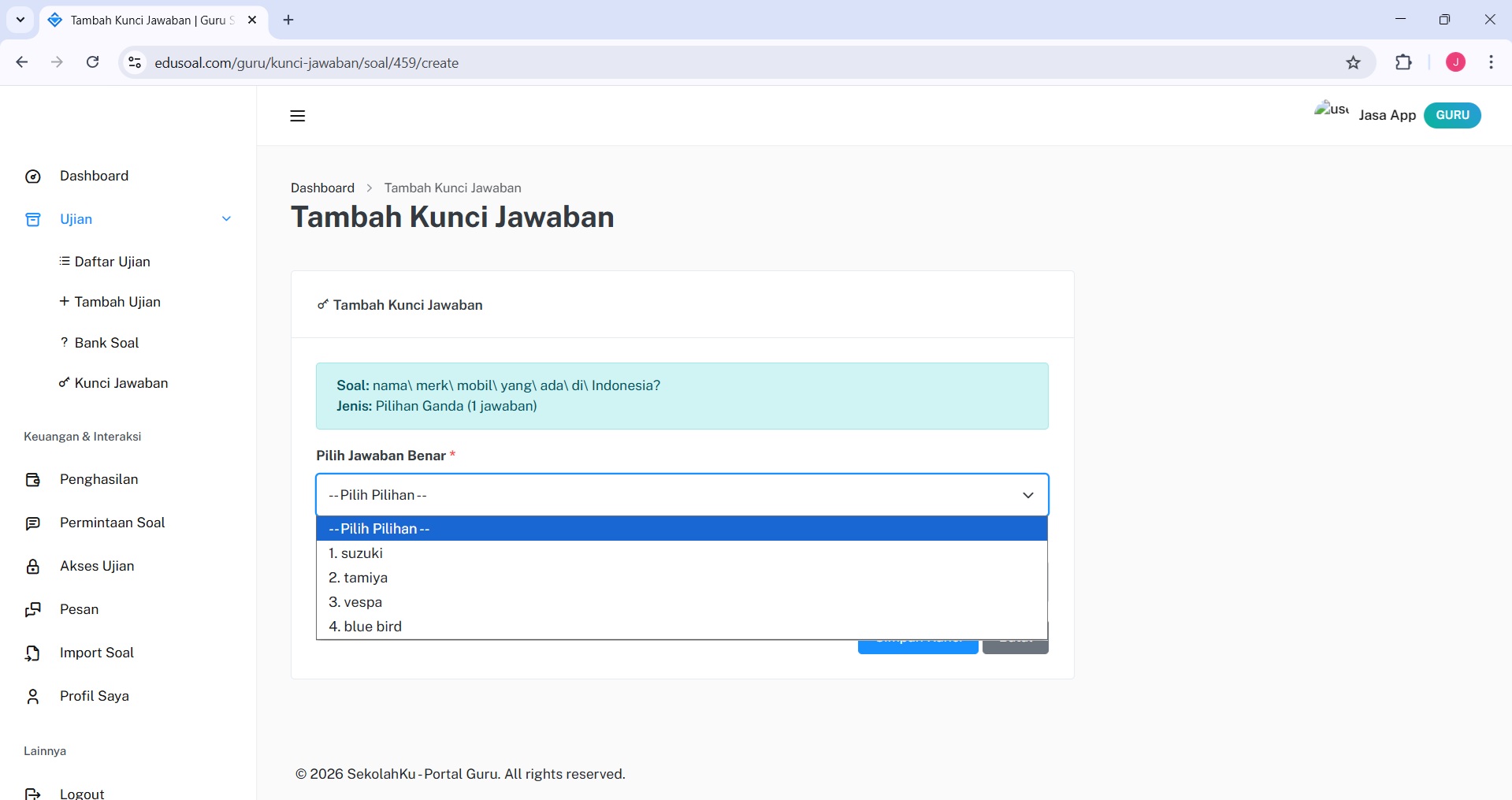Choose option "1. suzuki" from list
Image resolution: width=1512 pixels, height=800 pixels.
[355, 553]
